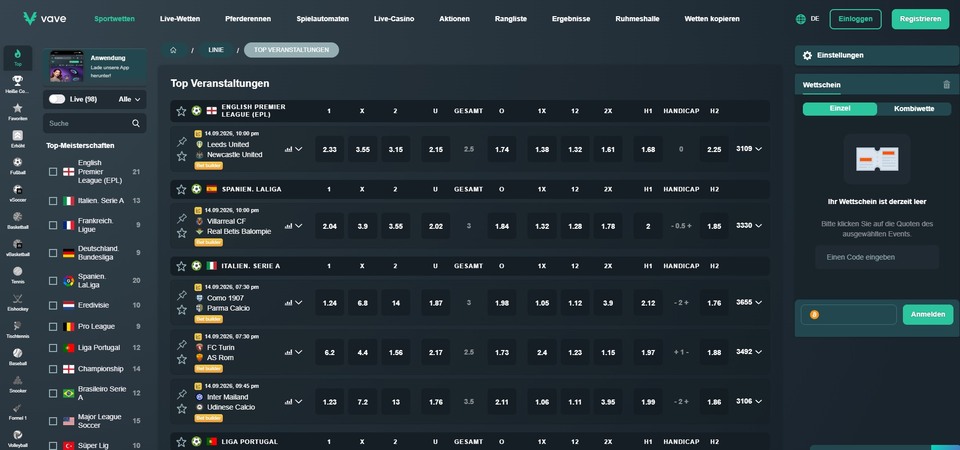Check Frankreich. Ligue checkbox
The width and height of the screenshot is (960, 450).
pos(53,225)
